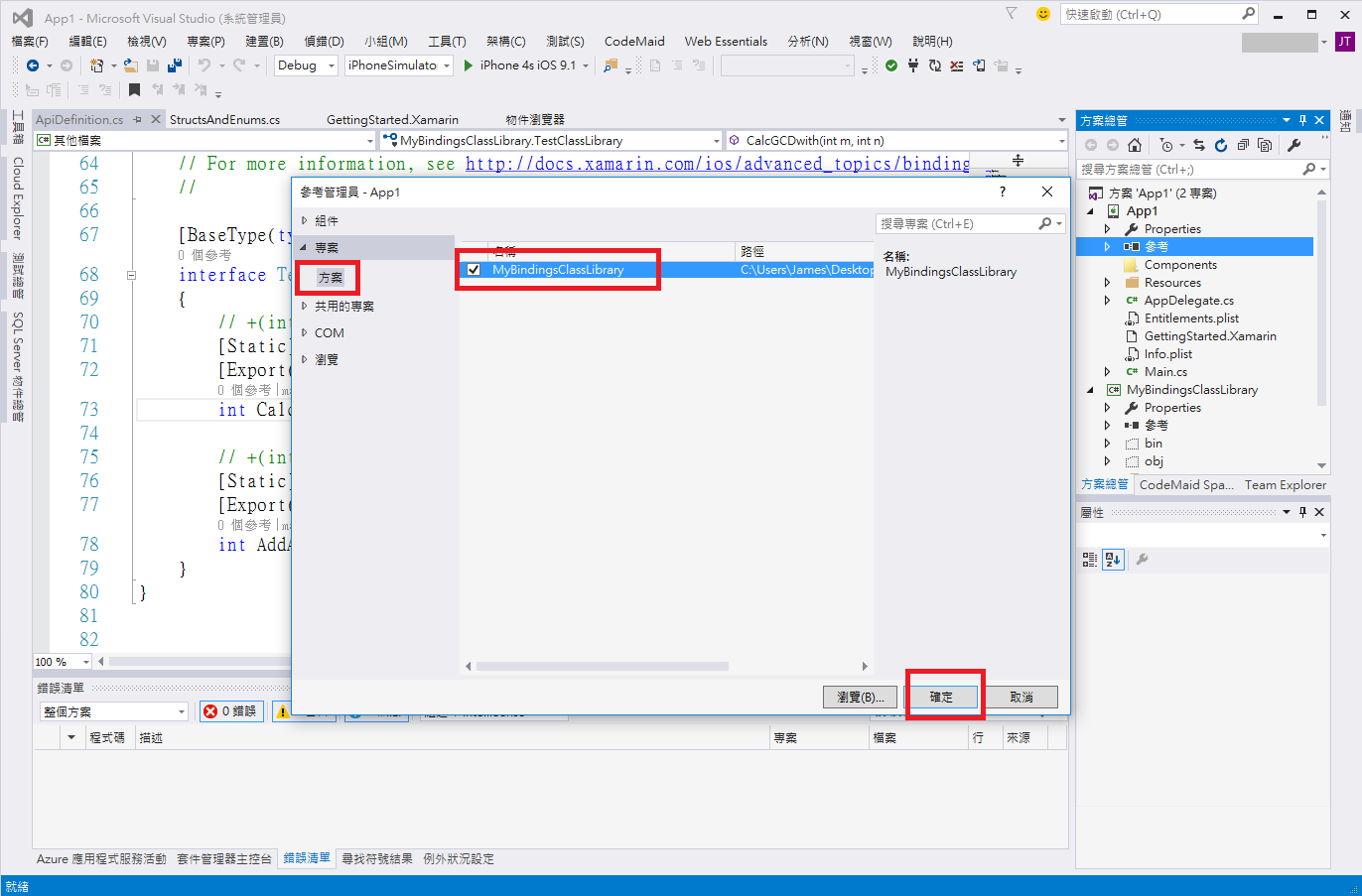Click the categorized view icon in properties panel
This screenshot has height=896, width=1362.
[x=1090, y=560]
